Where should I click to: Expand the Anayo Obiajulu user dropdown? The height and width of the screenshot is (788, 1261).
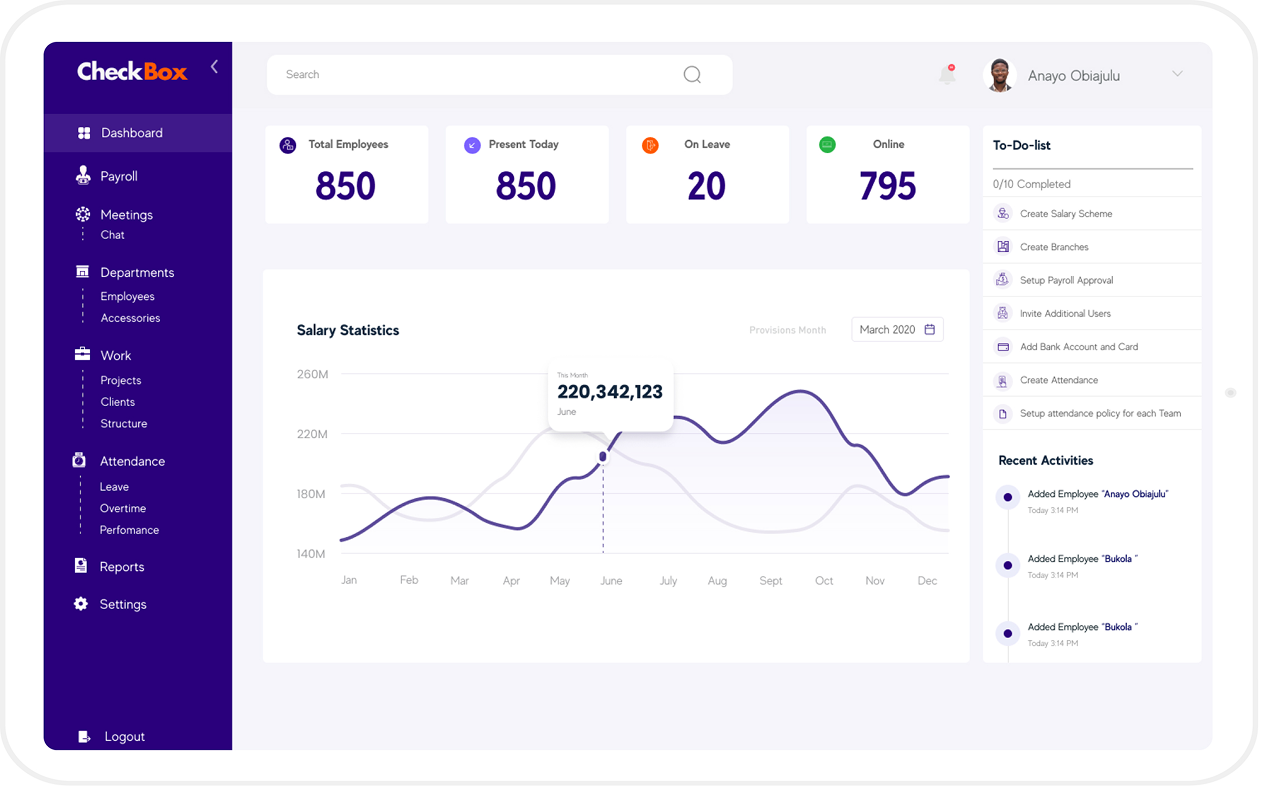[1177, 74]
